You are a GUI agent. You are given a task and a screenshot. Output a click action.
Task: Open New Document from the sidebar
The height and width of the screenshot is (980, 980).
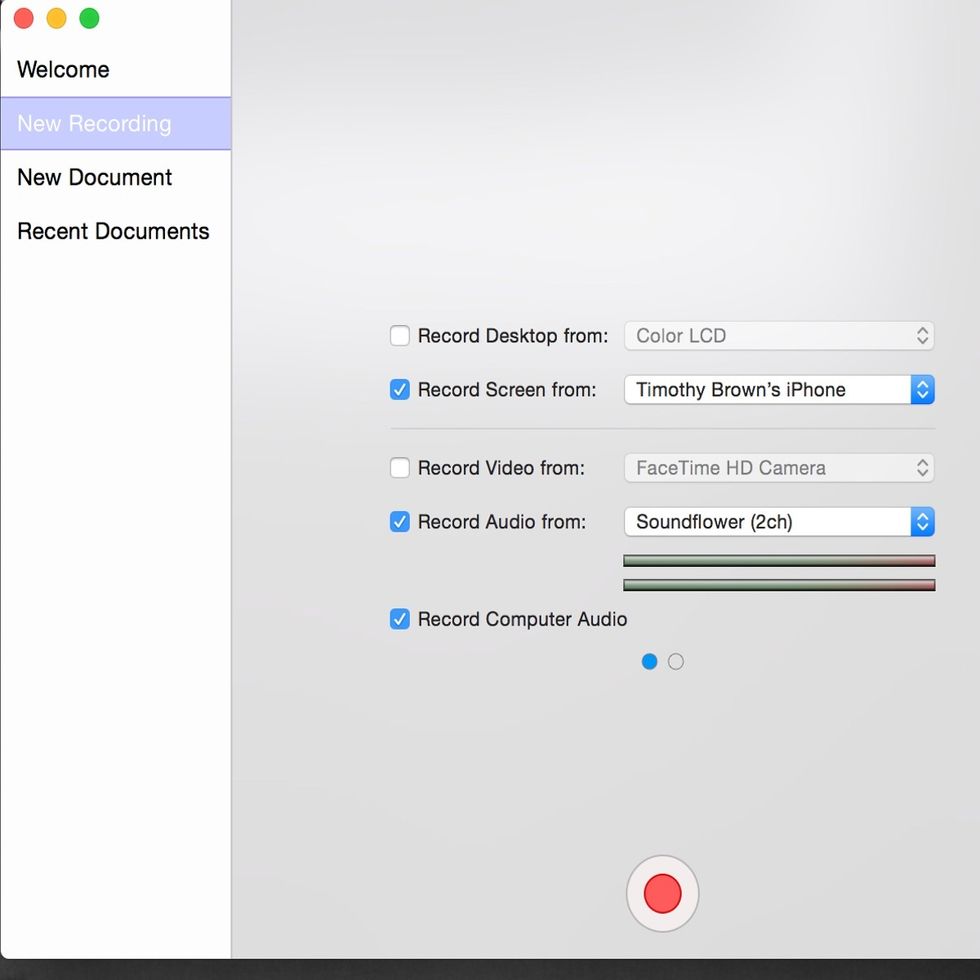tap(95, 178)
